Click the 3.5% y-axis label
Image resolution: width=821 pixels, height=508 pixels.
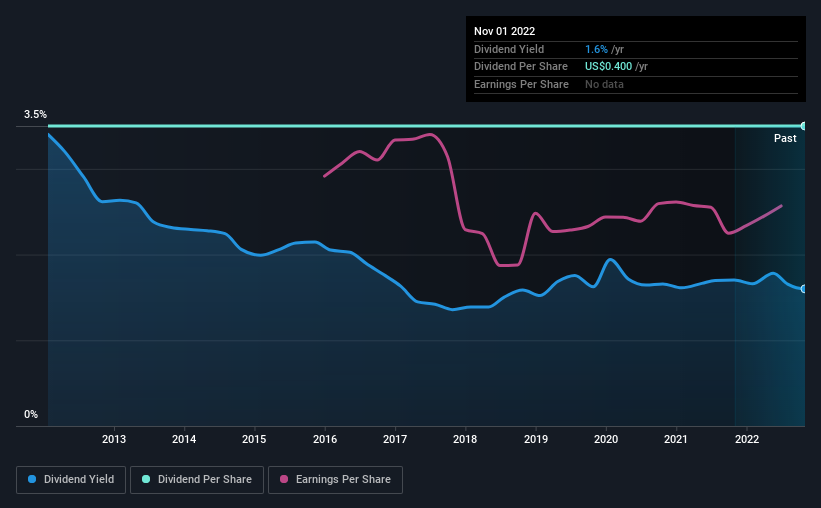35,115
